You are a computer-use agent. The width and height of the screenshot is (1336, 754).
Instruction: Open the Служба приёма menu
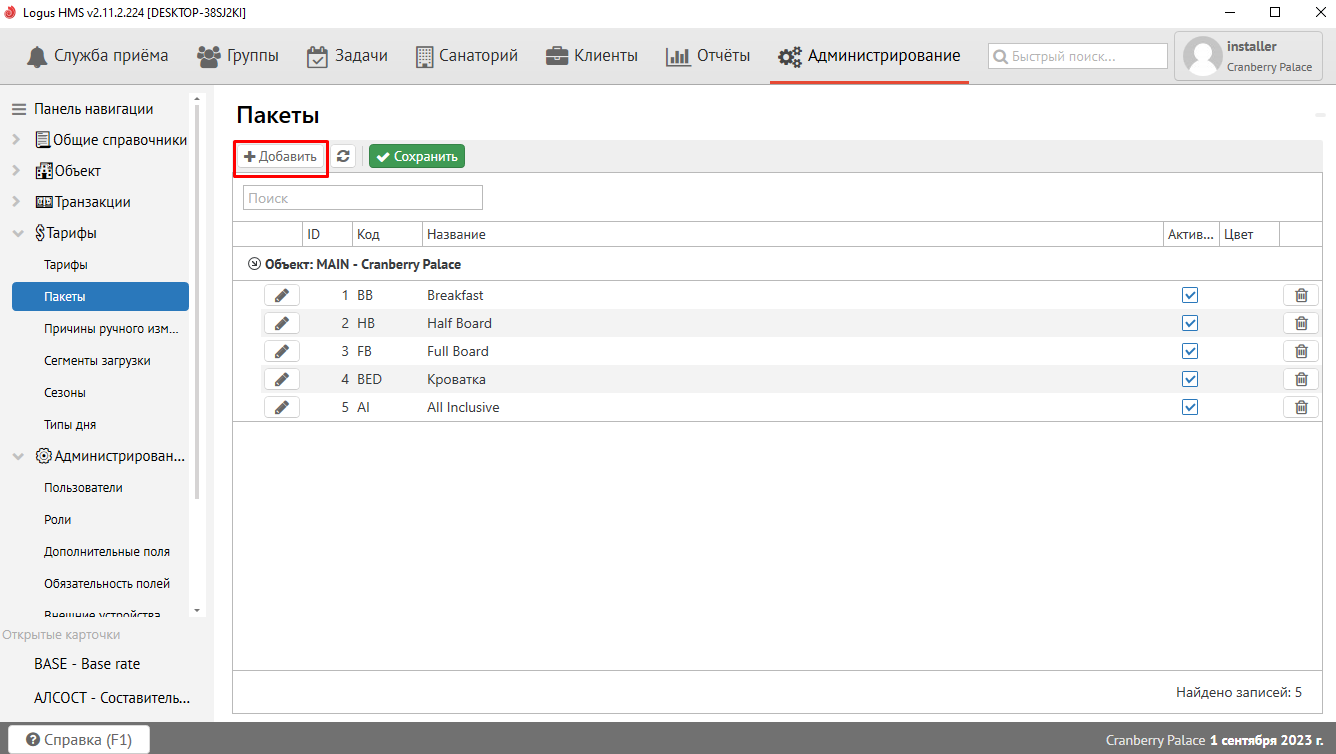97,56
